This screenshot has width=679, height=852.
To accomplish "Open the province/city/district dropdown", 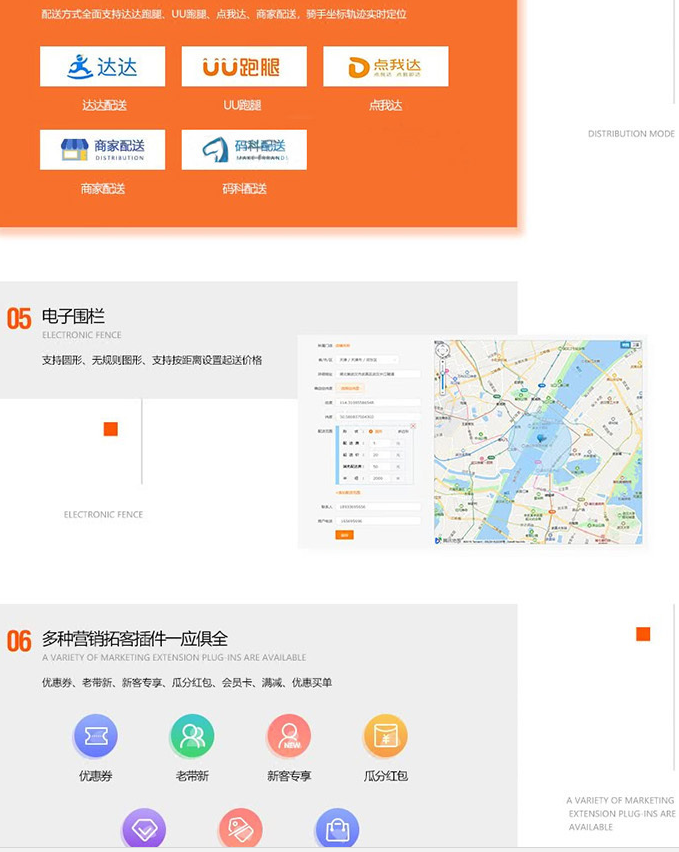I will 367,360.
